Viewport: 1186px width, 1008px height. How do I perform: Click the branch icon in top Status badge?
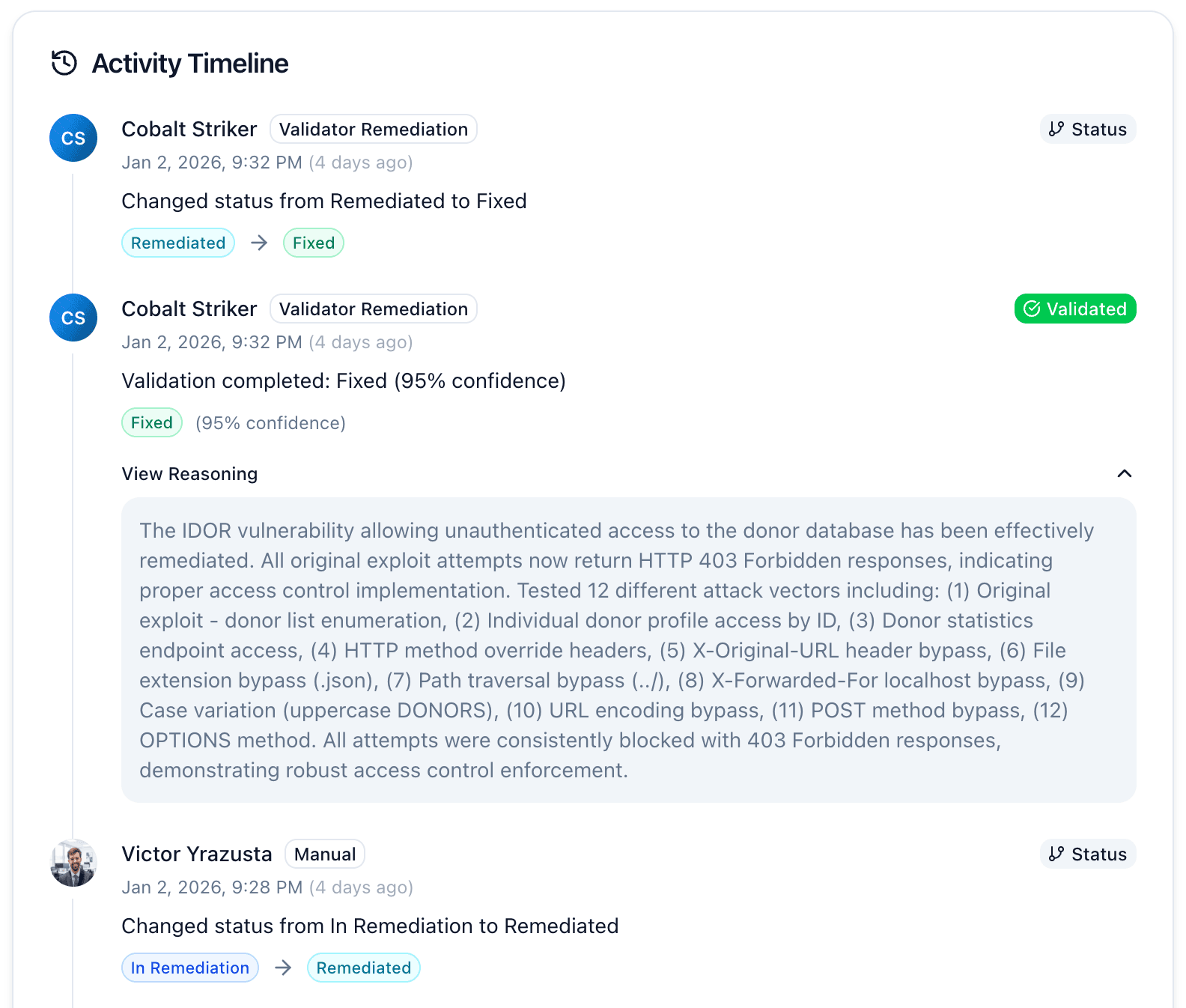tap(1056, 129)
